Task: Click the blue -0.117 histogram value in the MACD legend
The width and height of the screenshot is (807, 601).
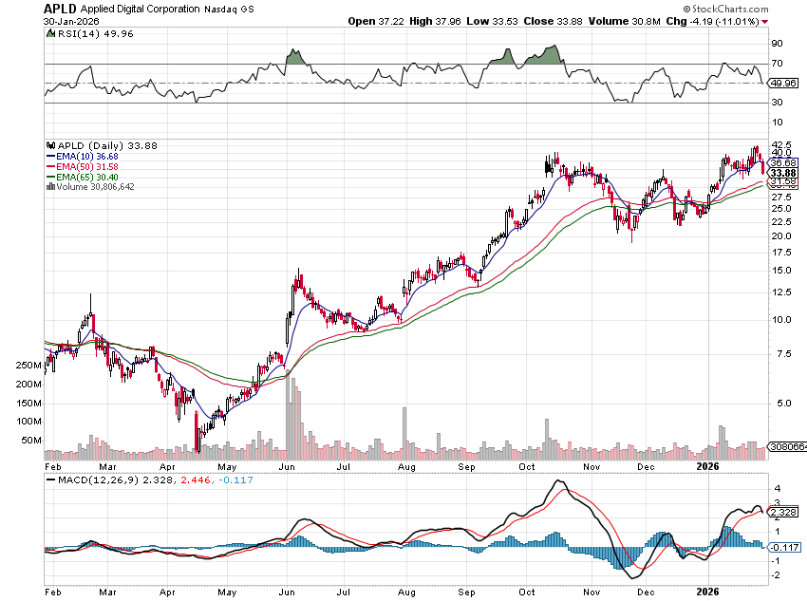Action: [235, 480]
